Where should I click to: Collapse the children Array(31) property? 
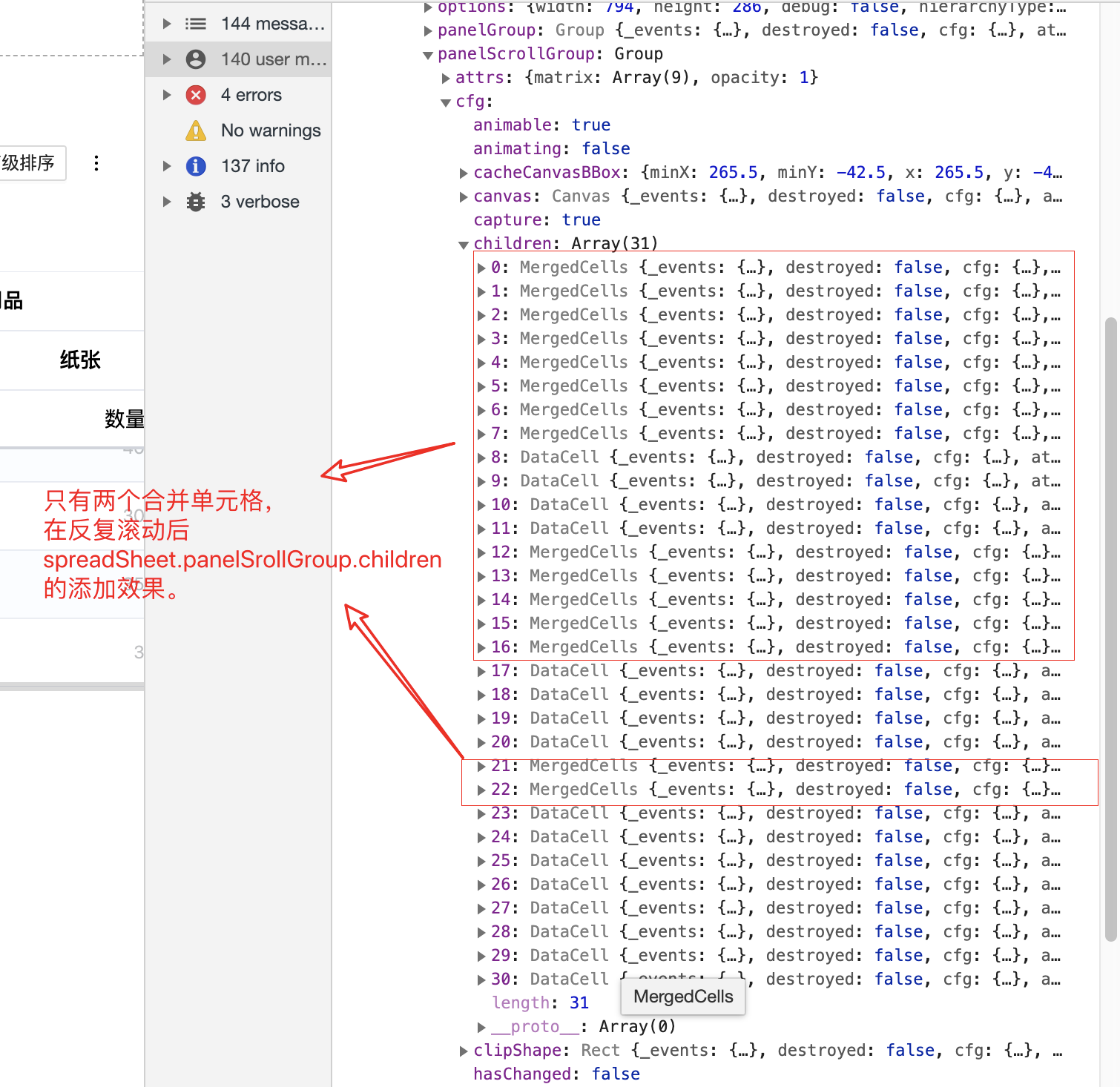tap(464, 243)
